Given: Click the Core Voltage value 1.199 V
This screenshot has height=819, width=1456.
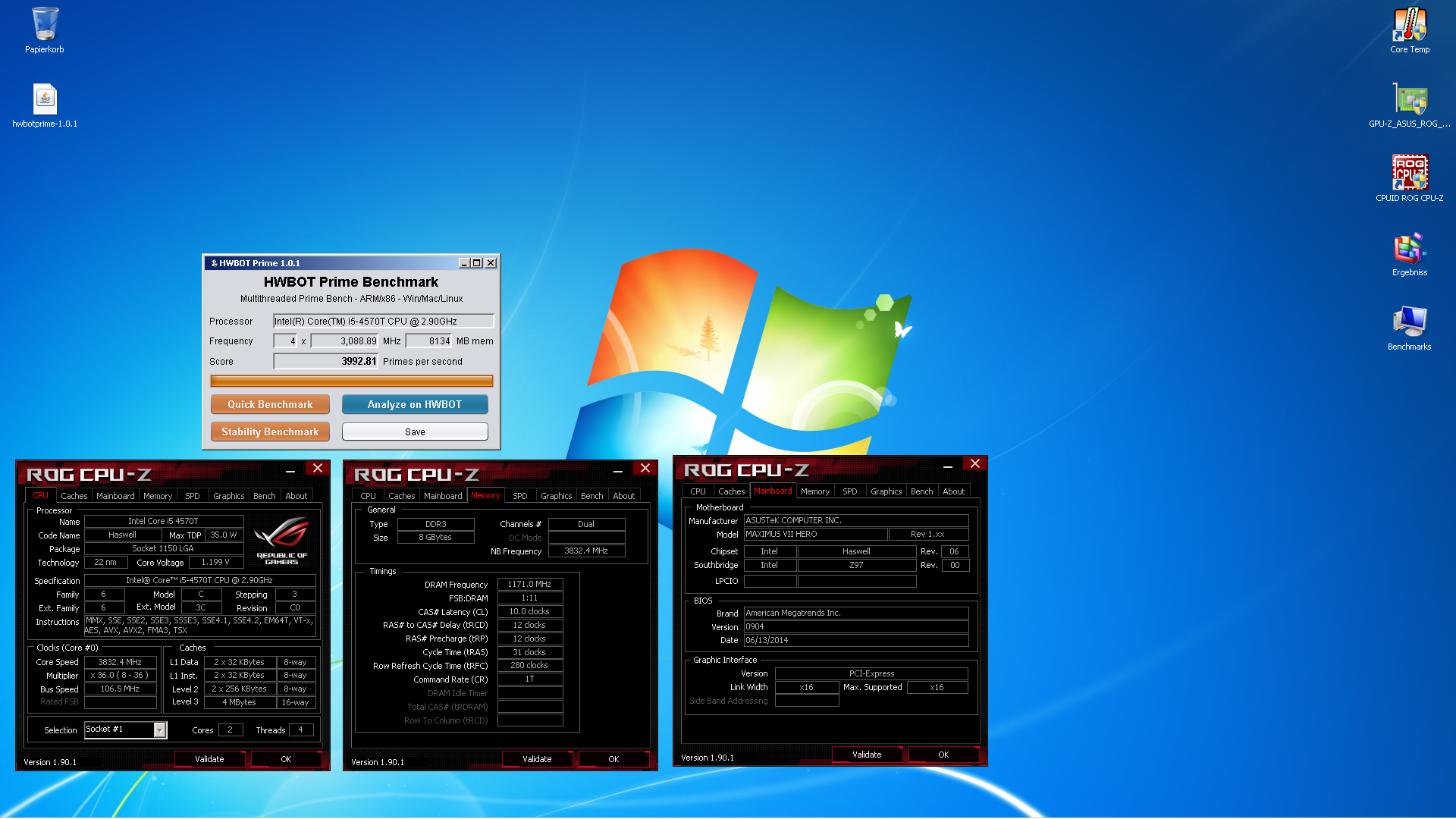Looking at the screenshot, I should (x=215, y=562).
